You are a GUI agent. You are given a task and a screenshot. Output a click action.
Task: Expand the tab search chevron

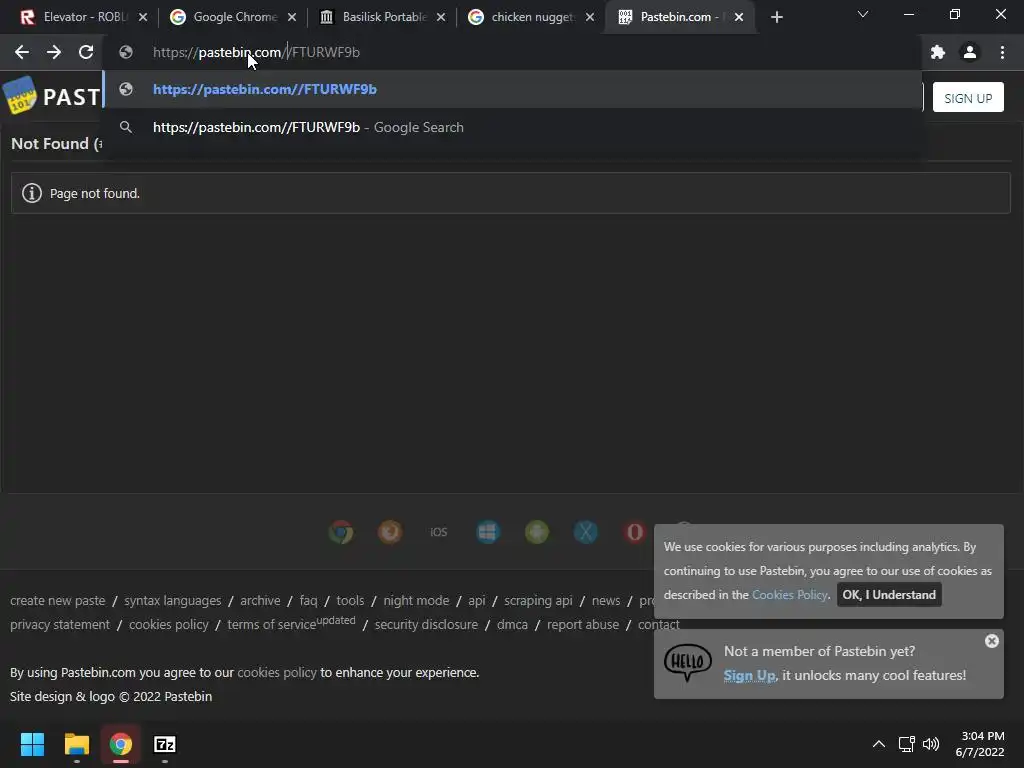click(x=863, y=14)
